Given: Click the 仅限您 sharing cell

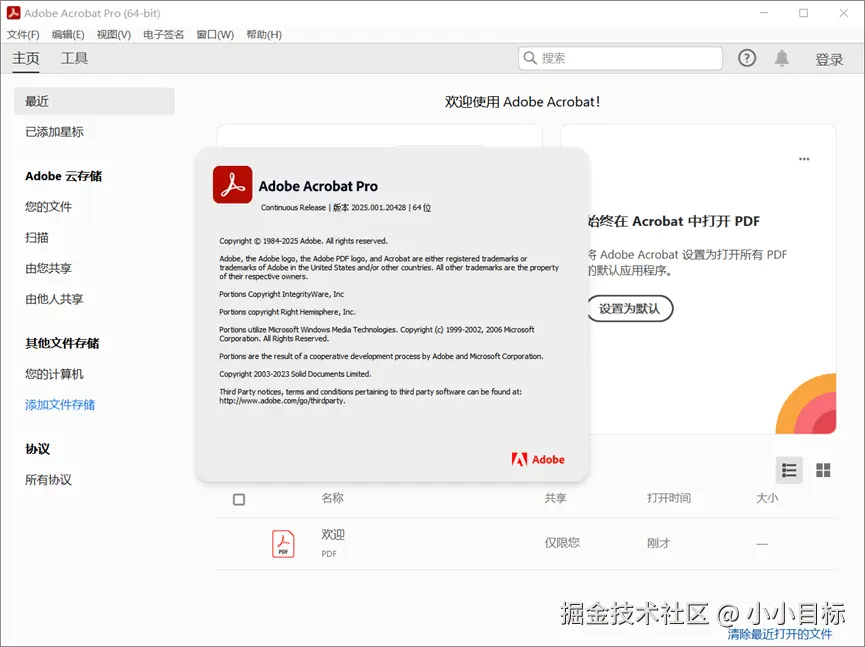Looking at the screenshot, I should pos(562,543).
